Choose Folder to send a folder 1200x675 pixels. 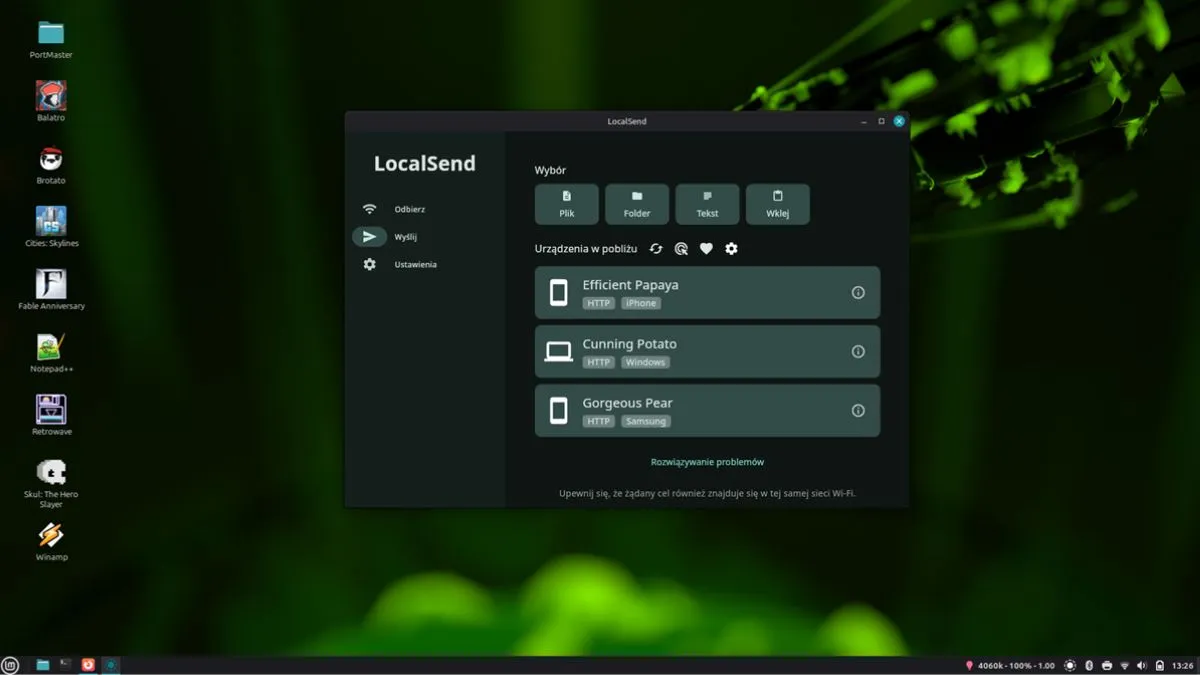(x=637, y=204)
